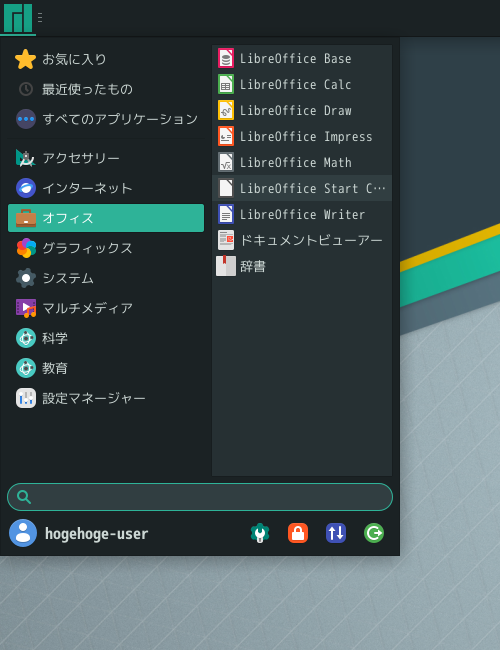Launch LibreOffice Writer

pyautogui.click(x=302, y=214)
